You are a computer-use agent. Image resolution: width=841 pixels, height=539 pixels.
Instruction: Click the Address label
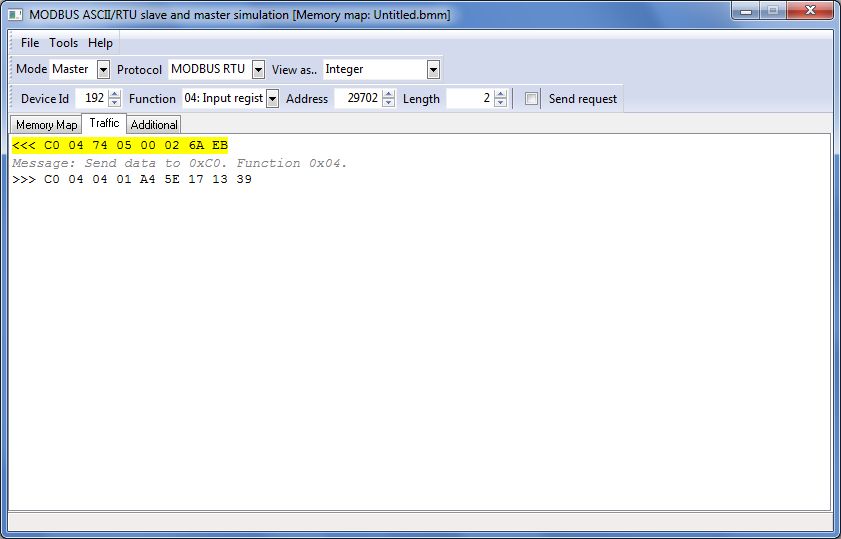coord(307,99)
